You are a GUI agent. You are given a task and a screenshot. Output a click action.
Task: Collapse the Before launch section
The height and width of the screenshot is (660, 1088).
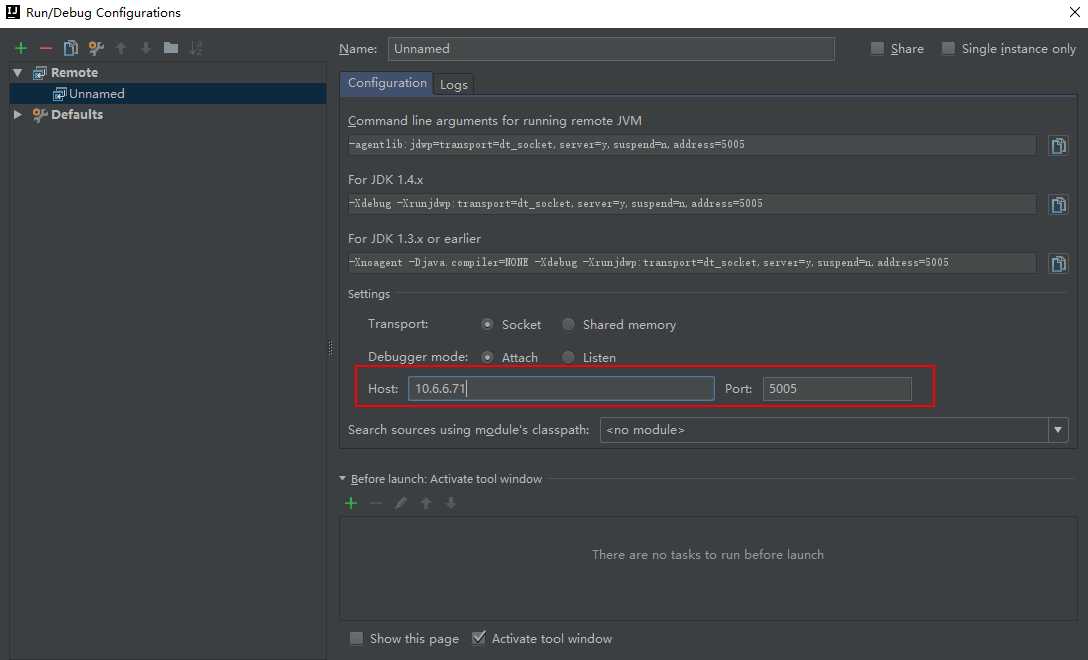[x=342, y=478]
